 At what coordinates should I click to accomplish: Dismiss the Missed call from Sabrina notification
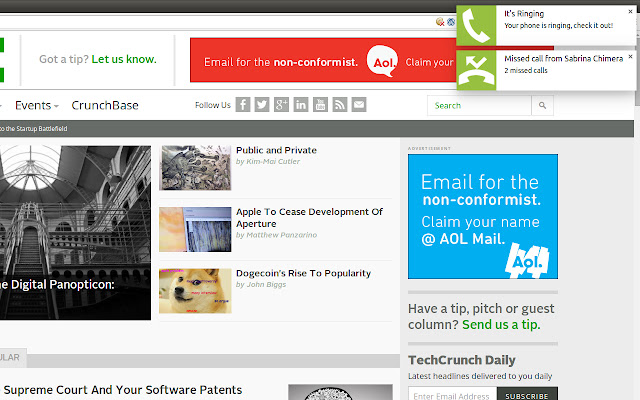coord(630,57)
